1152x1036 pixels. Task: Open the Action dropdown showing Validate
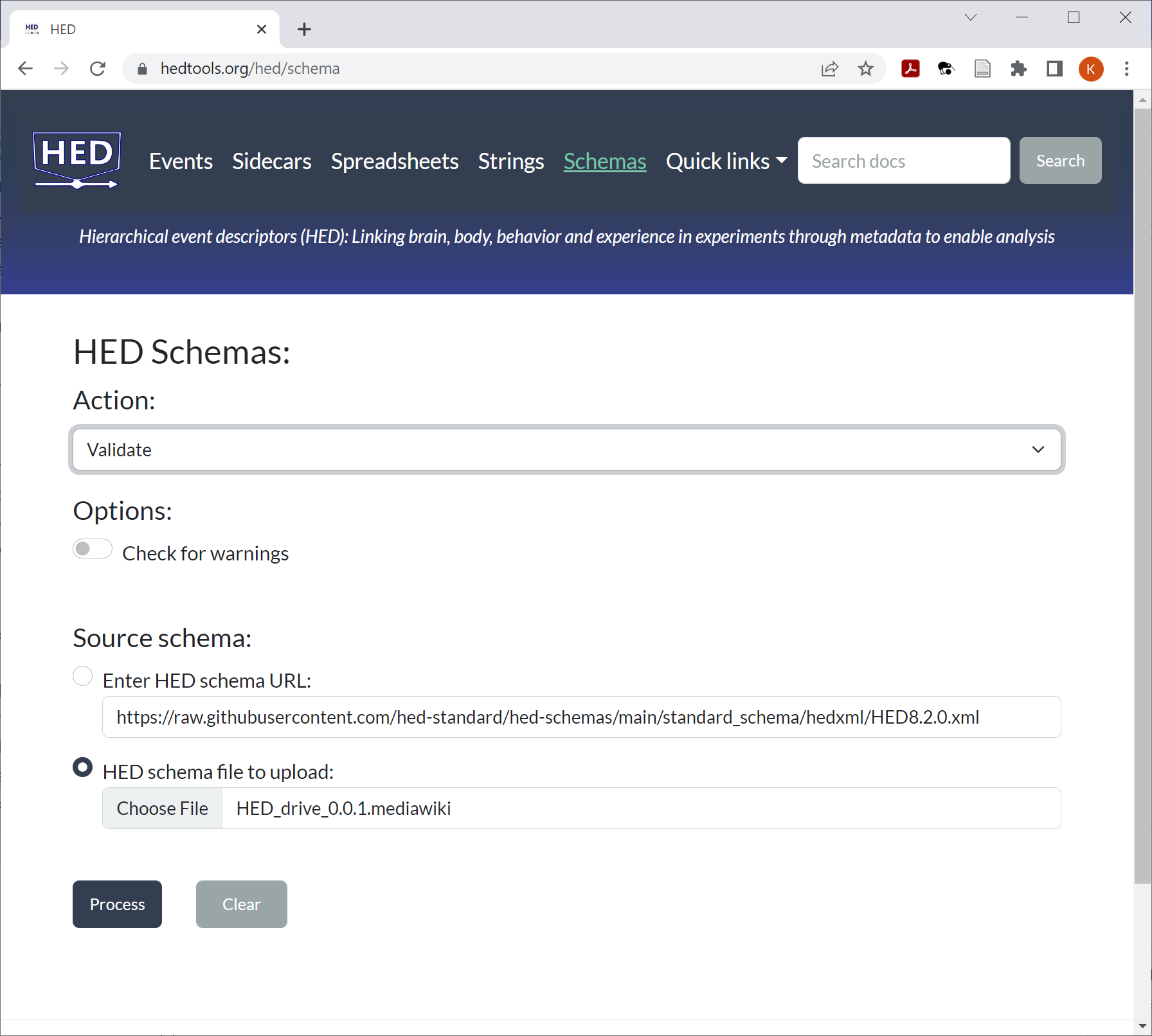point(566,450)
